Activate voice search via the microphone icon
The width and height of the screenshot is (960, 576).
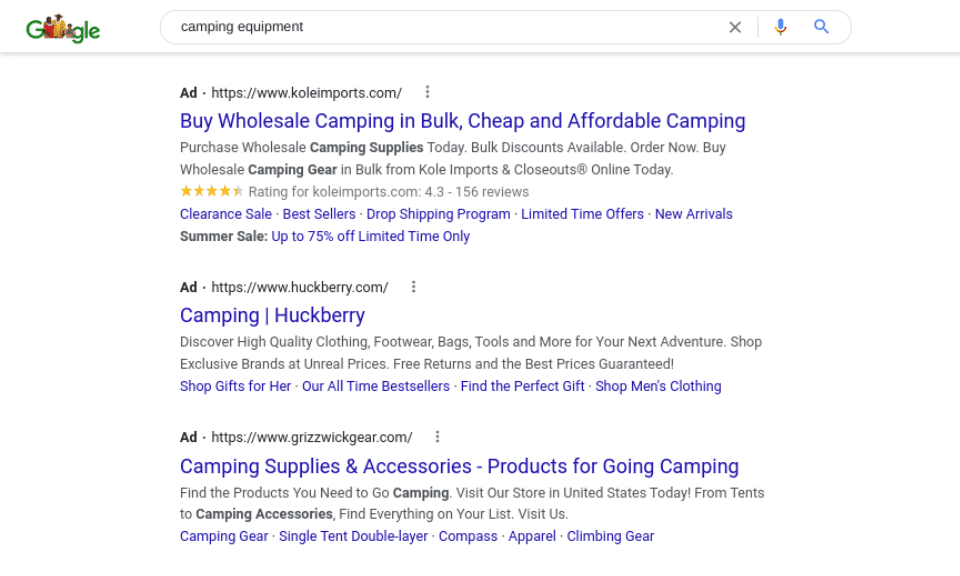click(780, 27)
